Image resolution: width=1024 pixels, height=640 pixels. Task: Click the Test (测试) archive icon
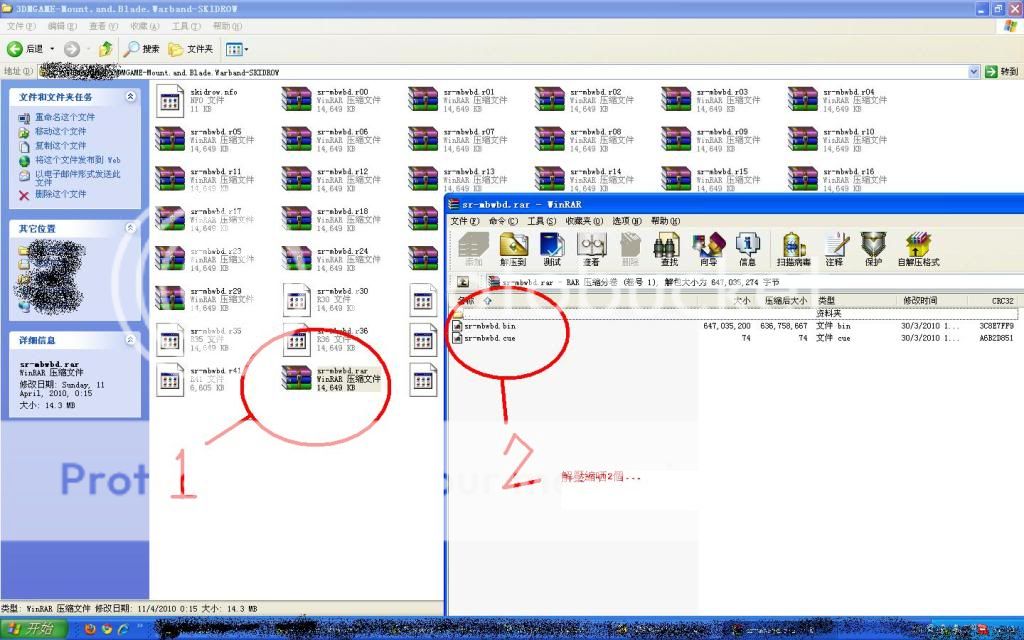coord(551,248)
